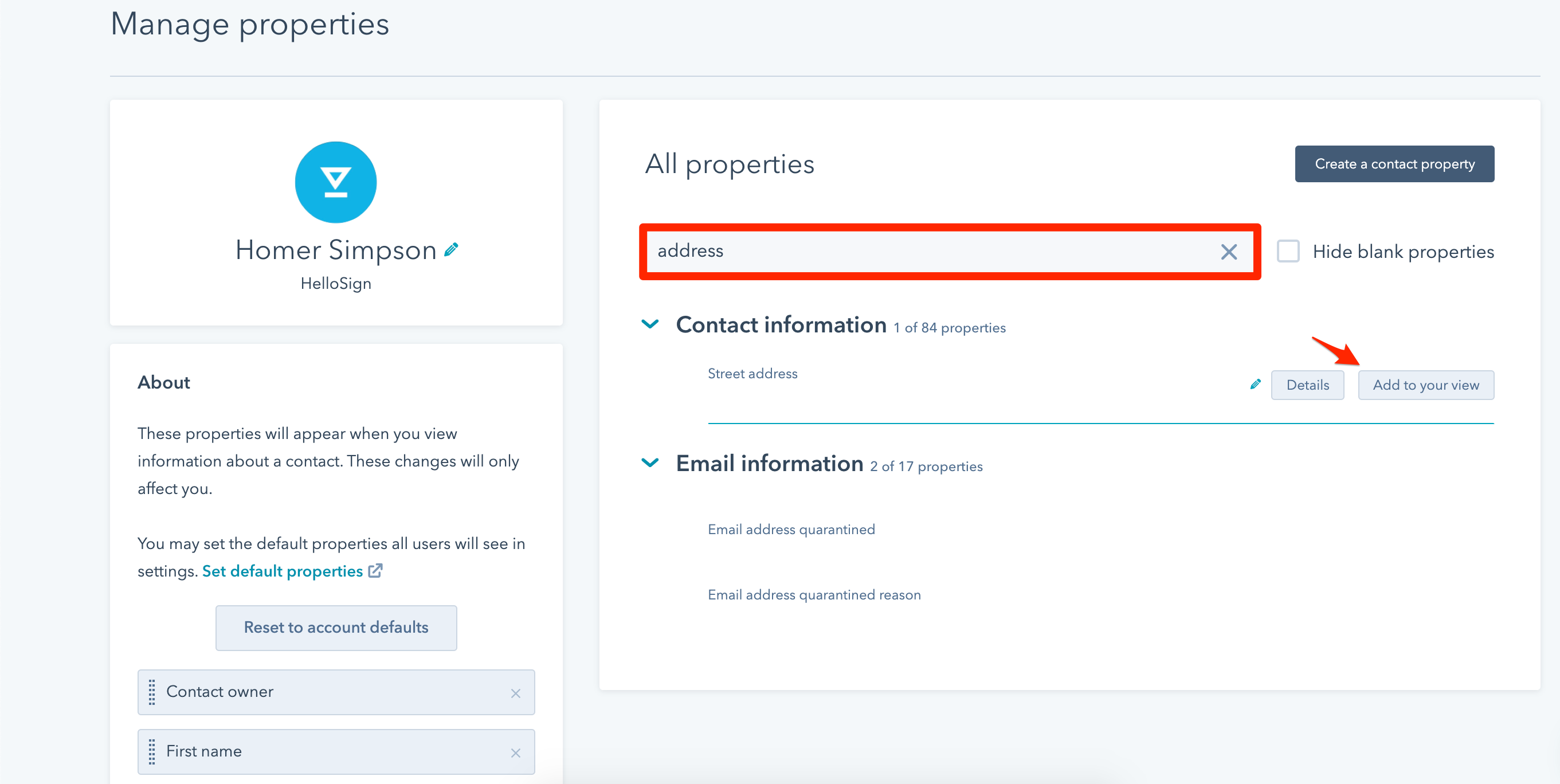Click the Contact information heading

(x=781, y=325)
